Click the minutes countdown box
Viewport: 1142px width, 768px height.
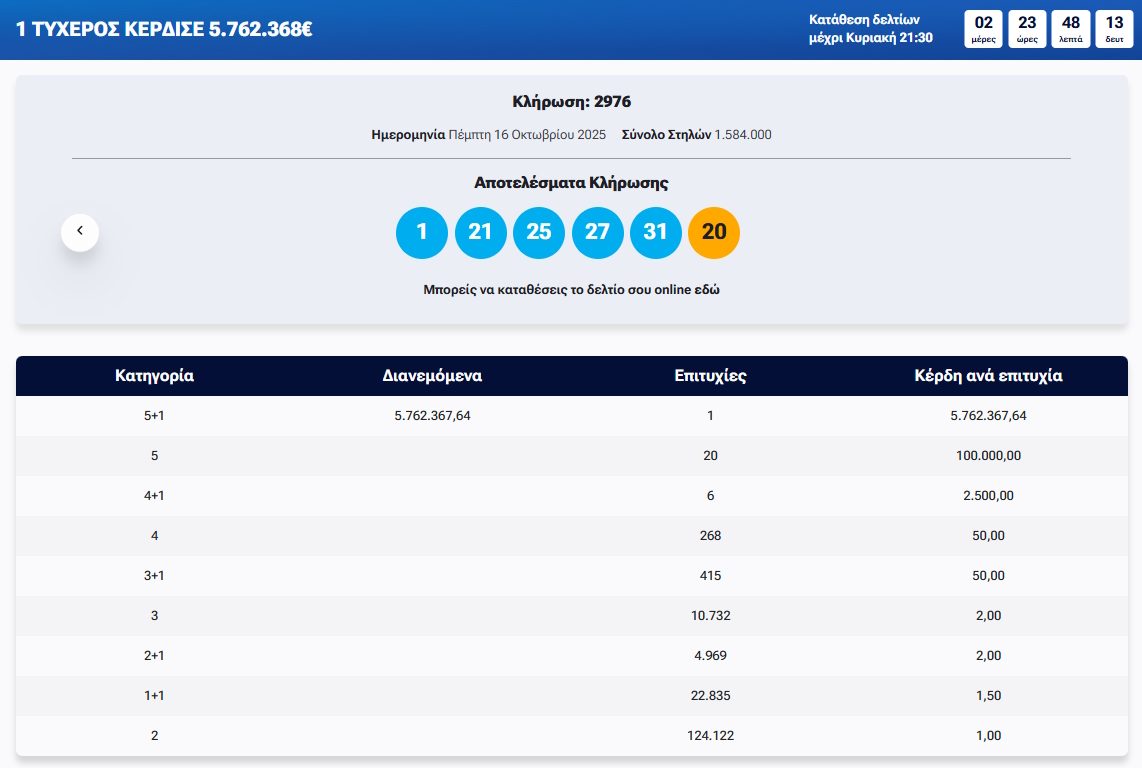coord(1071,29)
